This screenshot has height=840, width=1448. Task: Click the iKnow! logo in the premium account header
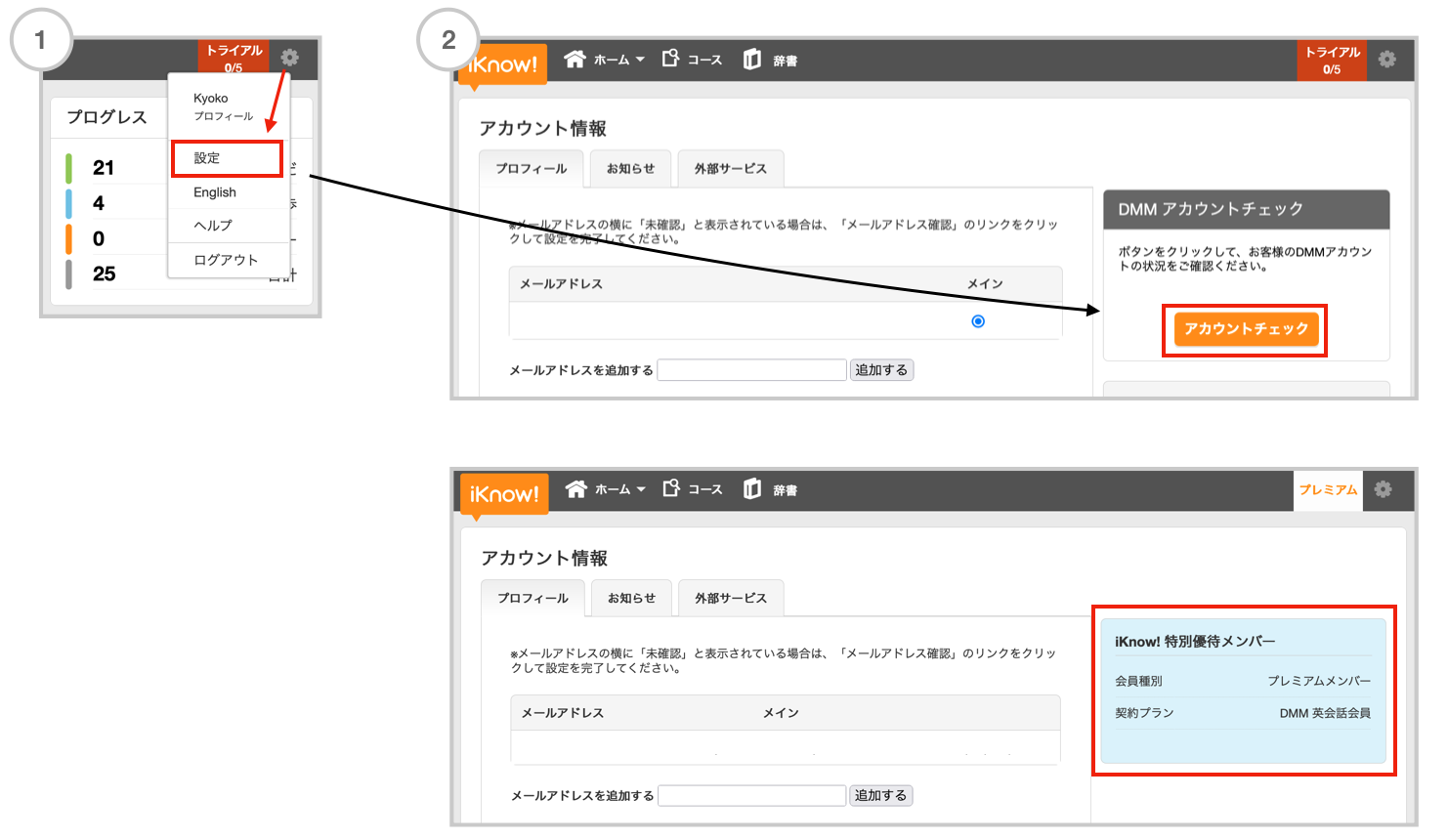pyautogui.click(x=503, y=494)
